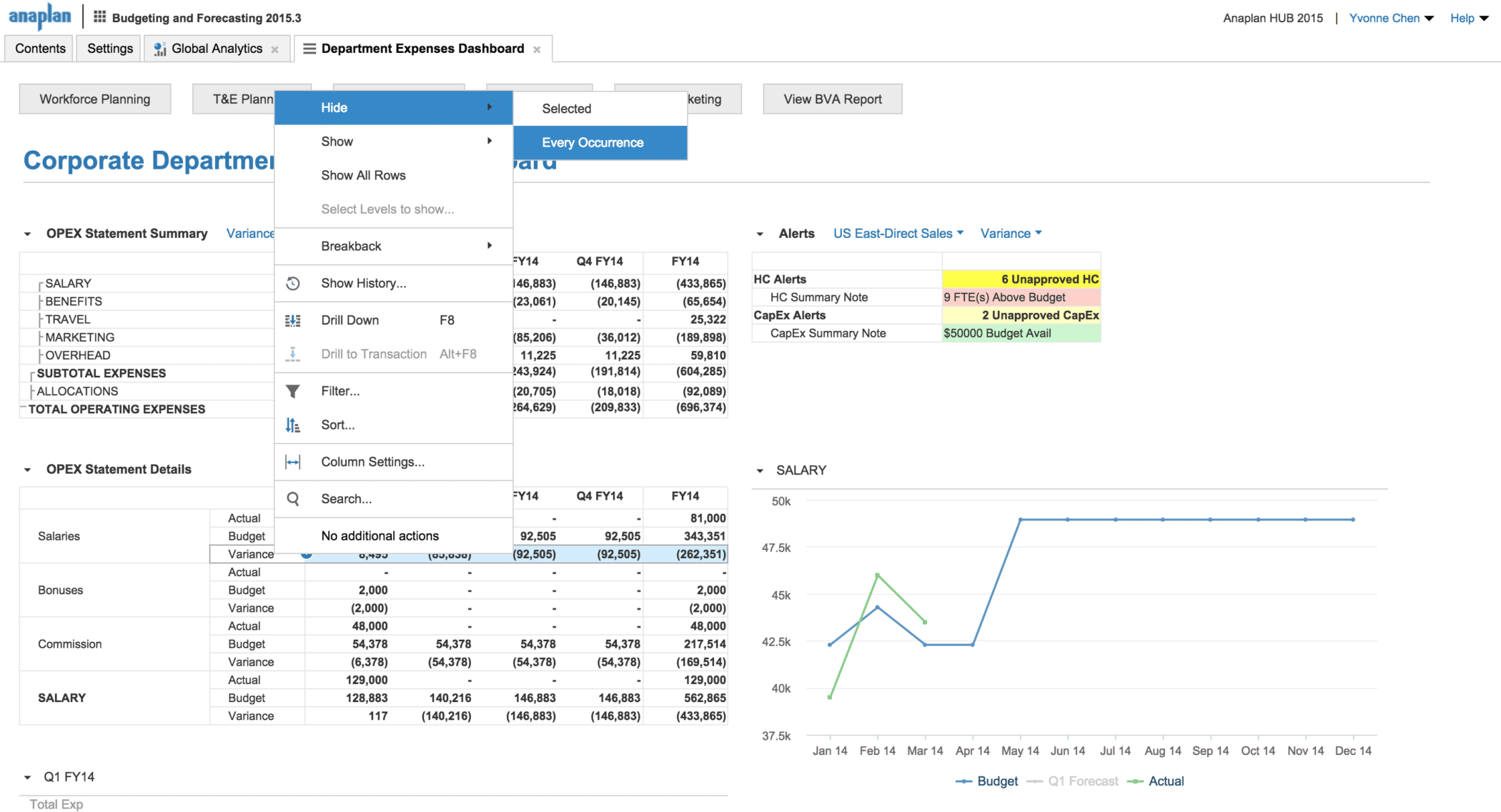Choose Hide in the context menu

[393, 107]
